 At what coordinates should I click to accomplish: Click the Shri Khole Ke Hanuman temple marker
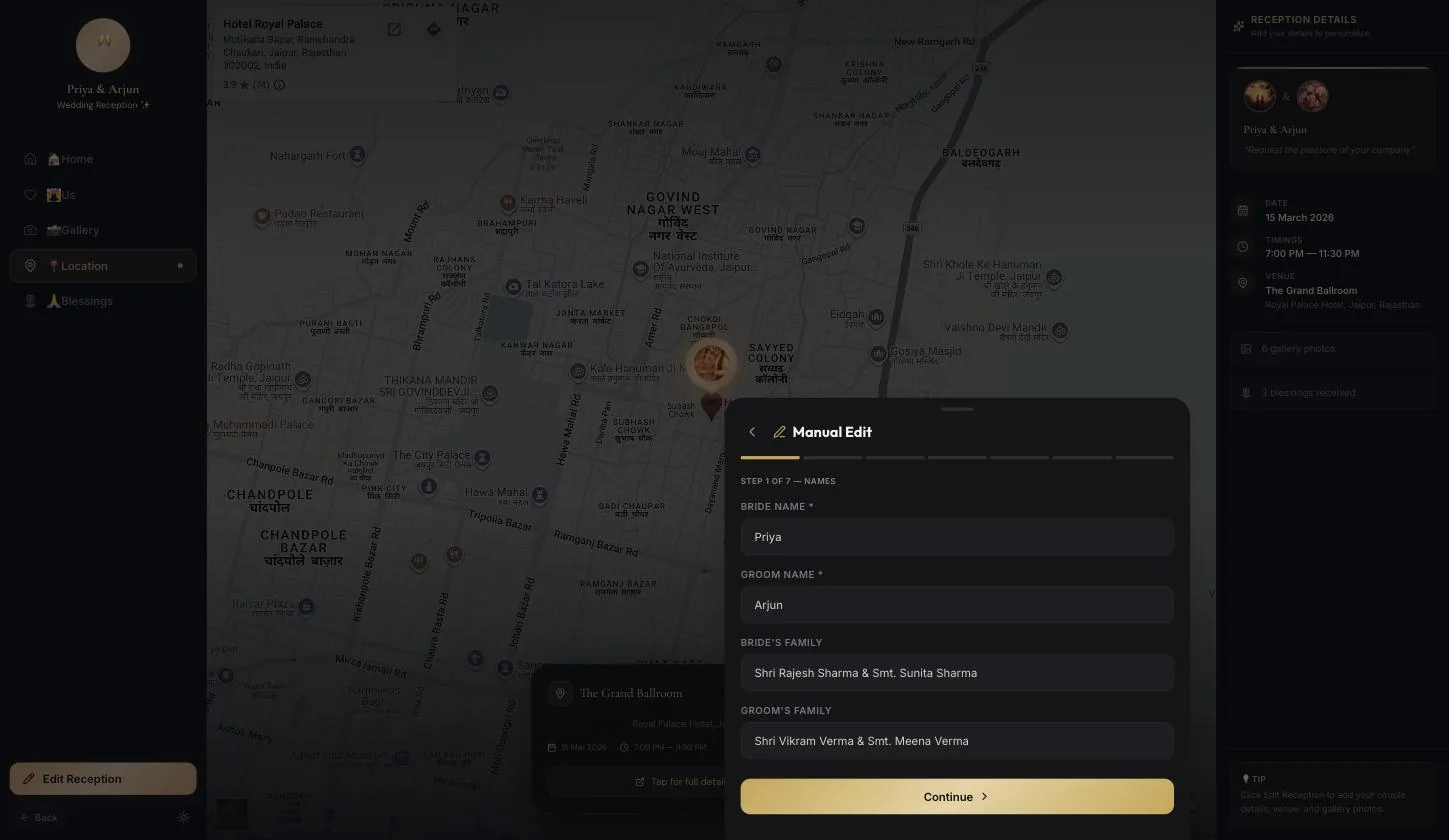pyautogui.click(x=1053, y=277)
